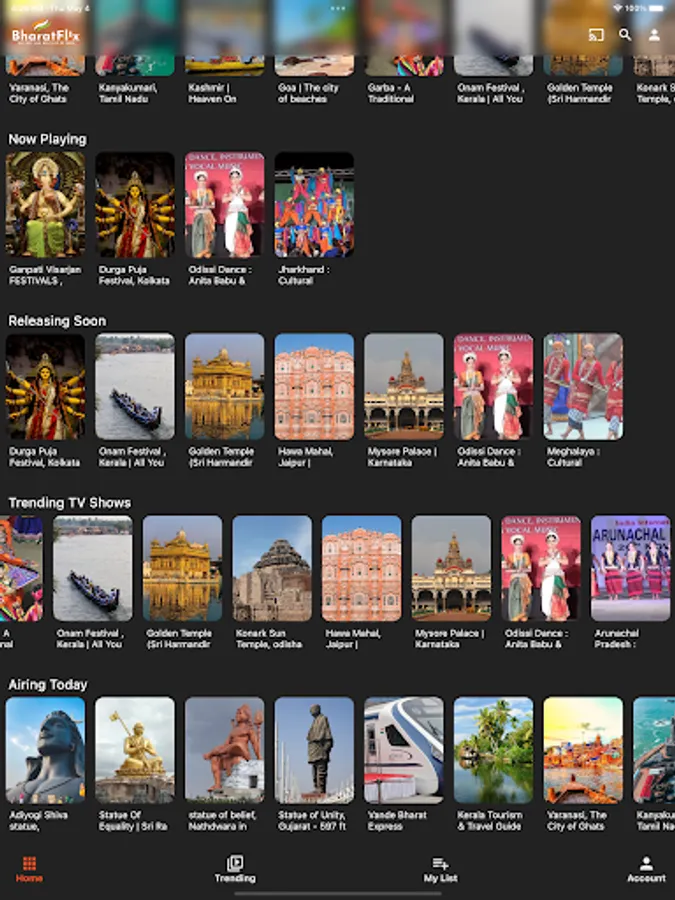Open Statue Of Equality thumbnail

click(x=135, y=750)
